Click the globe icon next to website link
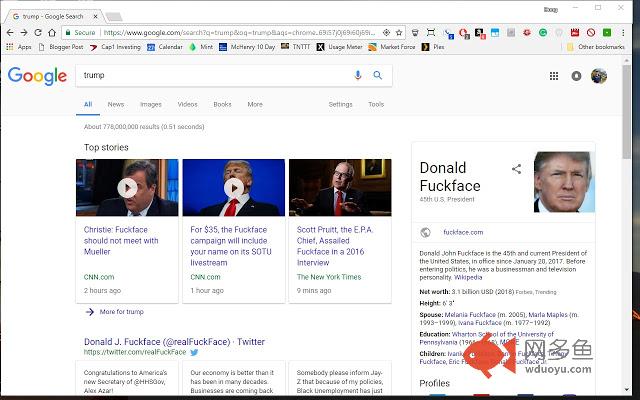 pos(425,232)
